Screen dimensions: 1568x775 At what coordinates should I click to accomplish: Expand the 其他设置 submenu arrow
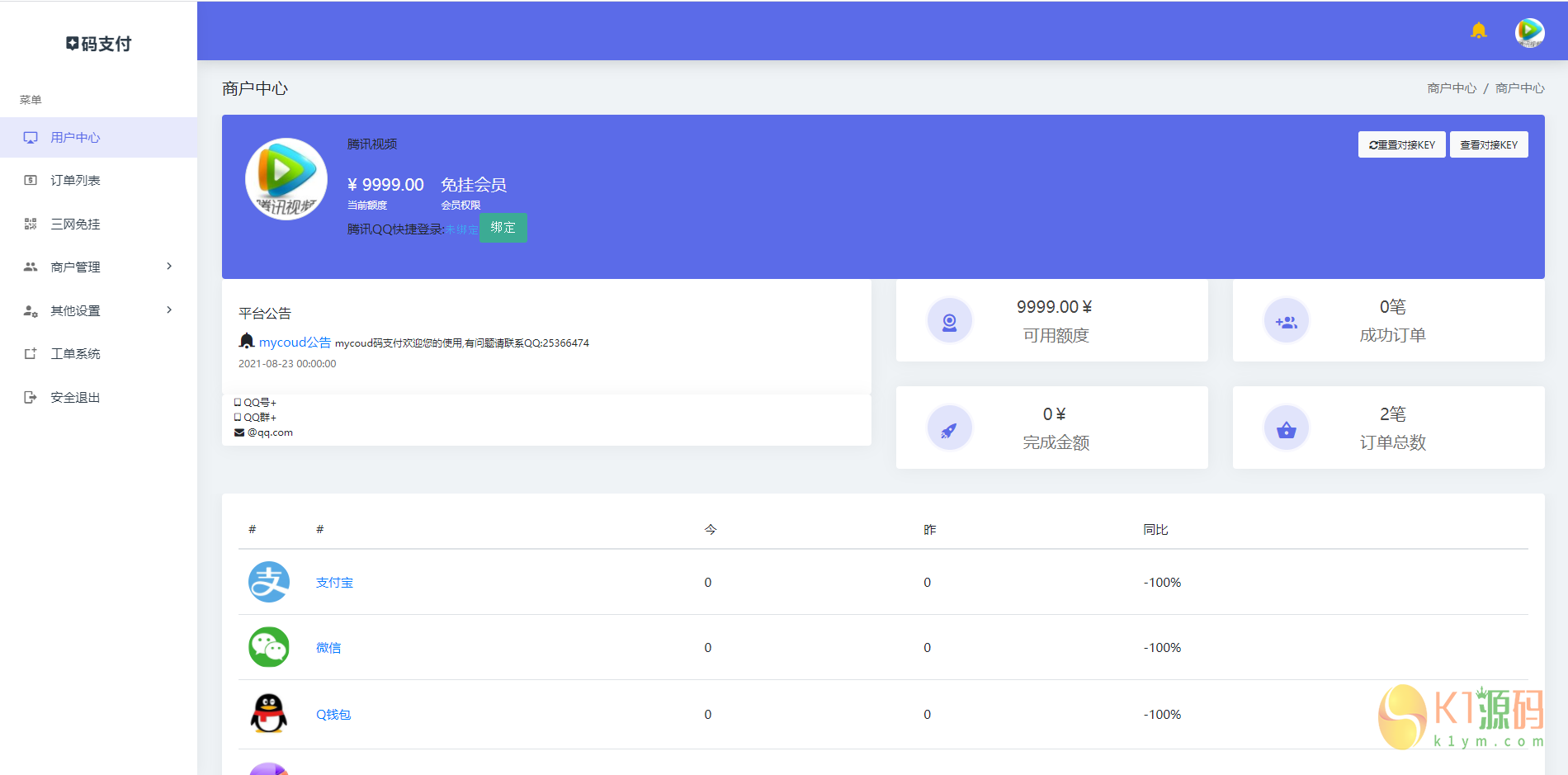click(x=169, y=310)
